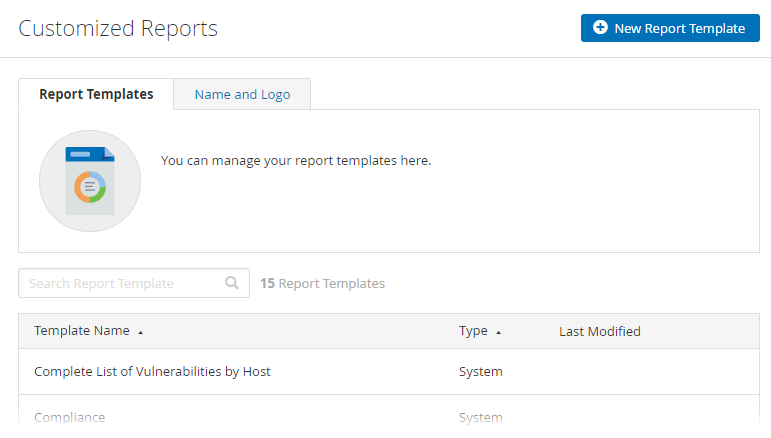Sort by the Type column header
The width and height of the screenshot is (771, 438).
(473, 331)
